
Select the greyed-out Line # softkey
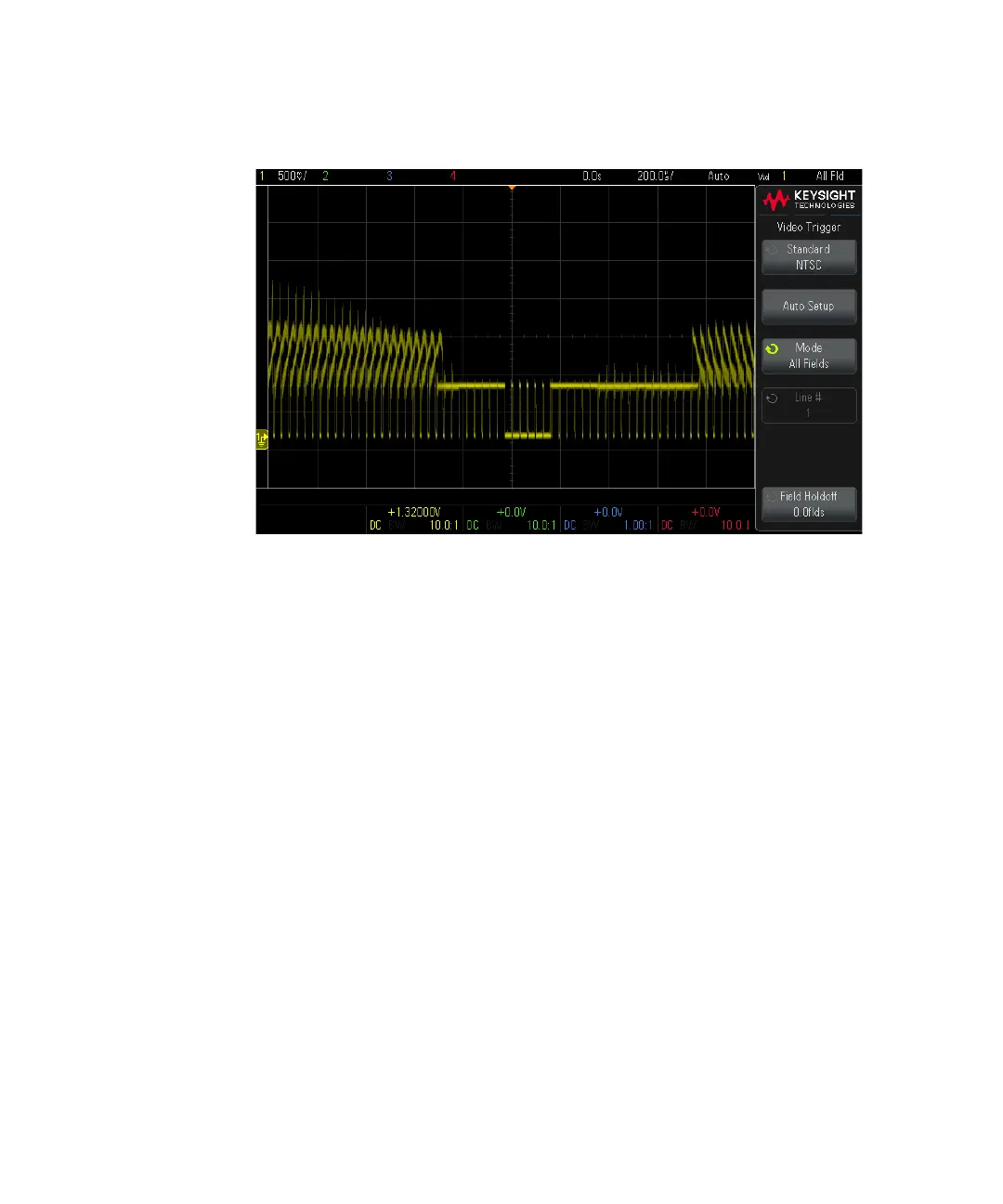tap(809, 405)
